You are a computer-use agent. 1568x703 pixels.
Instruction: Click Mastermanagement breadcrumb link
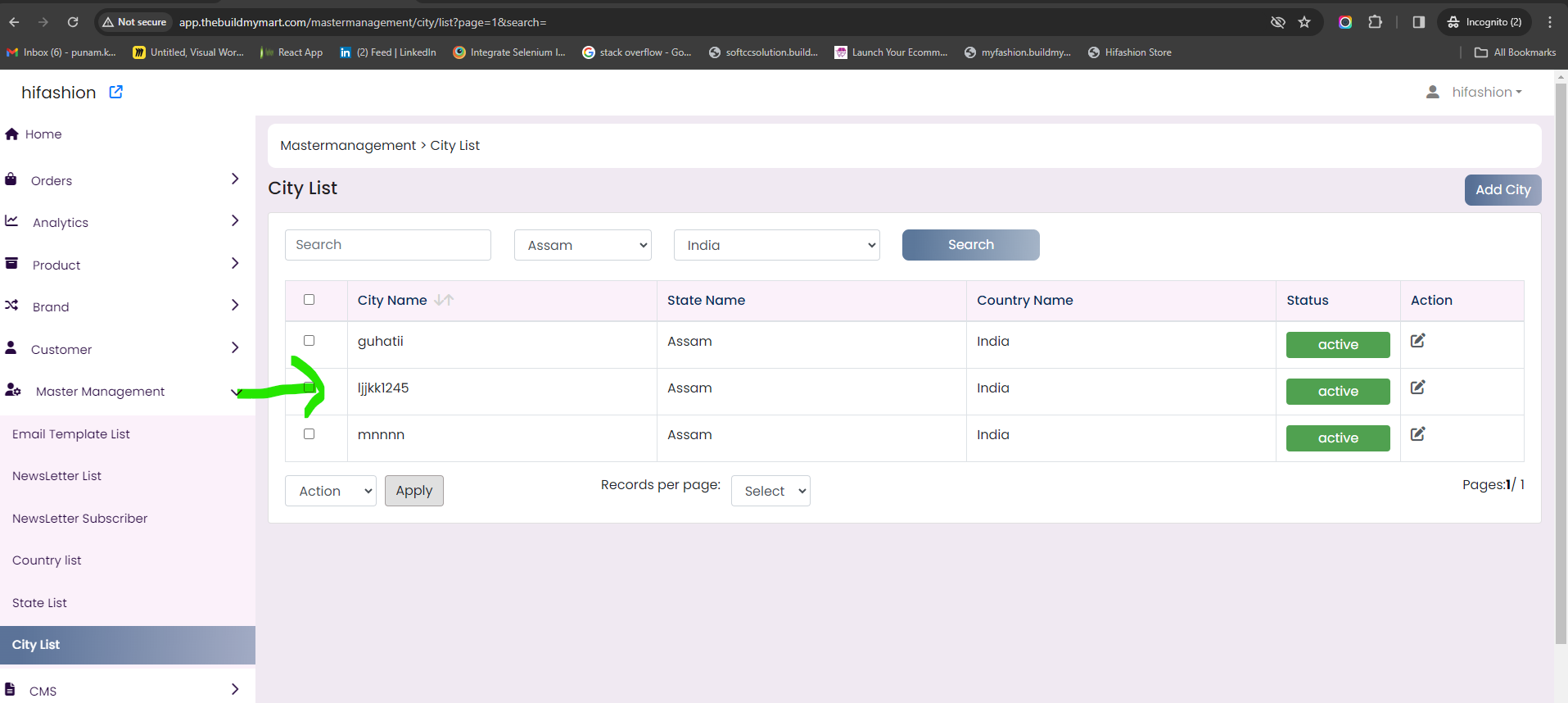[348, 145]
